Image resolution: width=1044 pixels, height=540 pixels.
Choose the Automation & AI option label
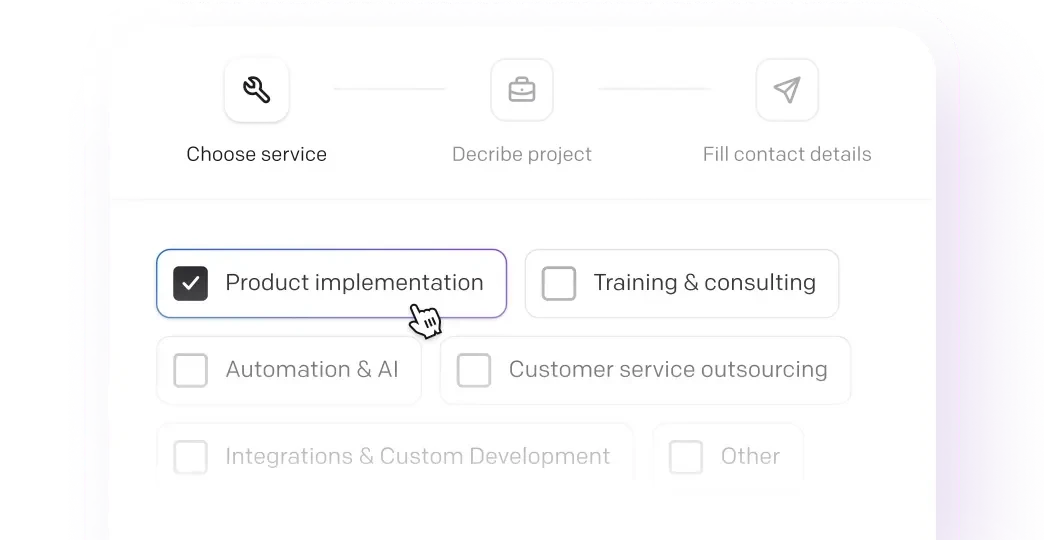click(312, 369)
